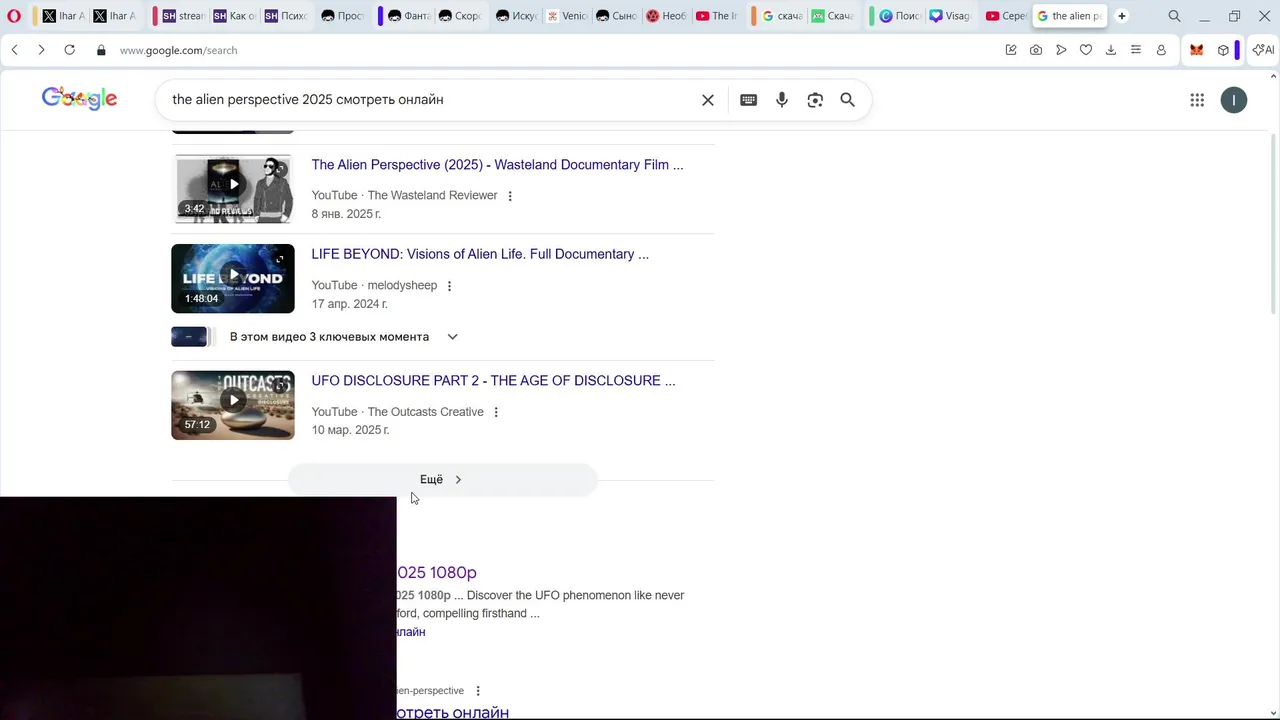Collapse the orange tab island handle
Viewport: 1280px width, 720px height.
(x=754, y=16)
